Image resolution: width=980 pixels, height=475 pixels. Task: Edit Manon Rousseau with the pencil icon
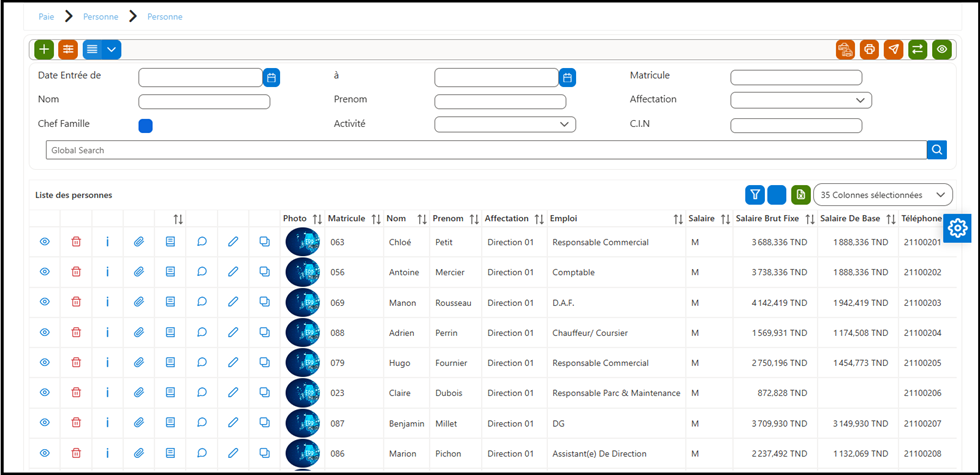(233, 302)
